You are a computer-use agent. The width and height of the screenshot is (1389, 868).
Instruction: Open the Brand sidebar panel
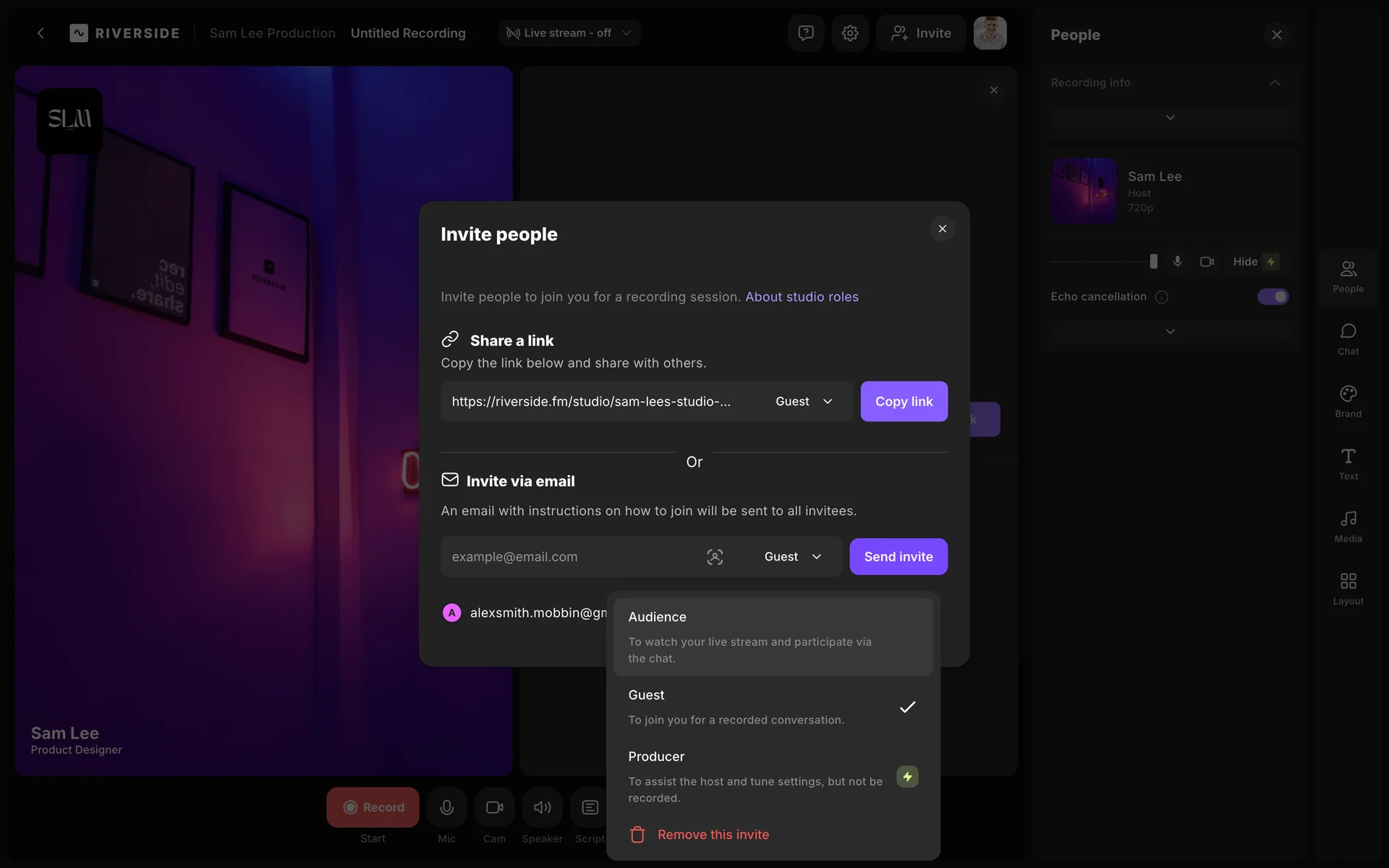[1348, 401]
